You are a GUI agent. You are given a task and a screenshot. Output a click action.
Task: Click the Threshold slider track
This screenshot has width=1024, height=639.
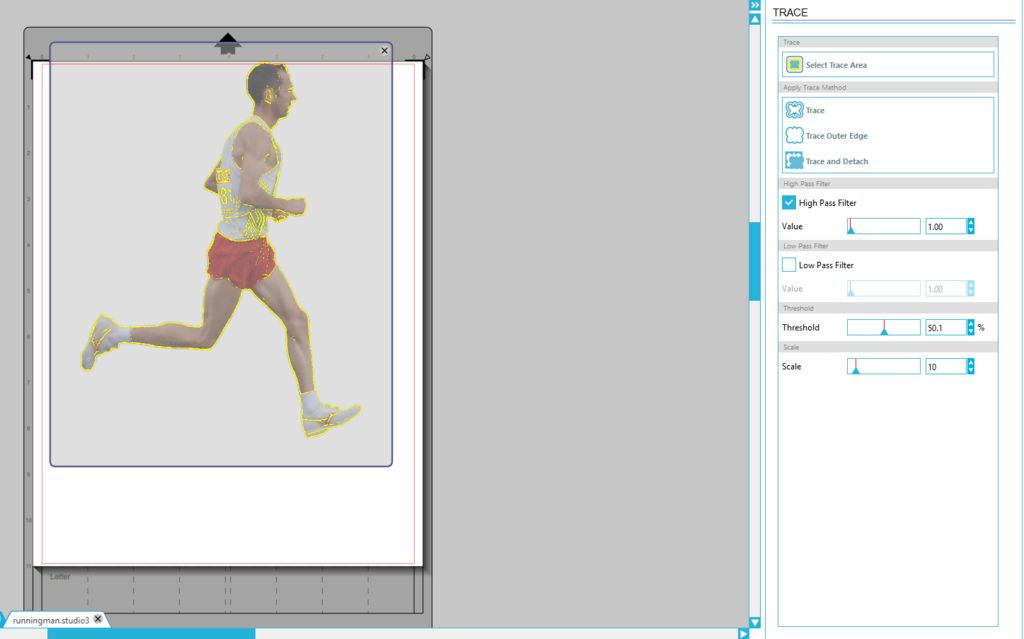tap(883, 327)
